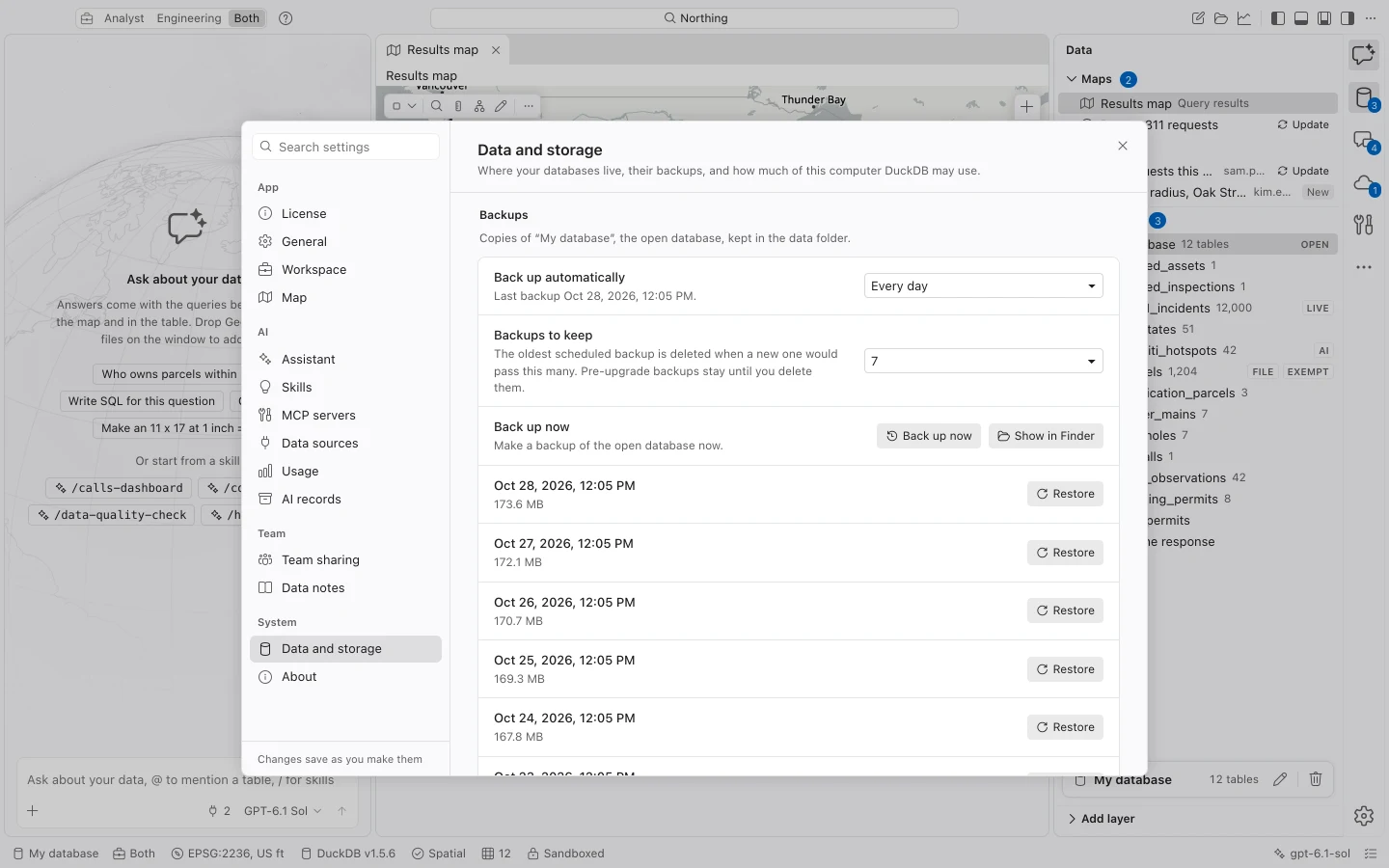Screen dimensions: 1389x868
Task: Click the open folder icon in title bar
Action: tap(1221, 18)
